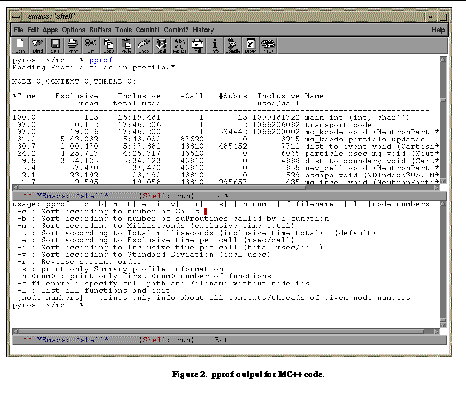Open the Options menu dropdown
The height and width of the screenshot is (397, 466).
73,30
